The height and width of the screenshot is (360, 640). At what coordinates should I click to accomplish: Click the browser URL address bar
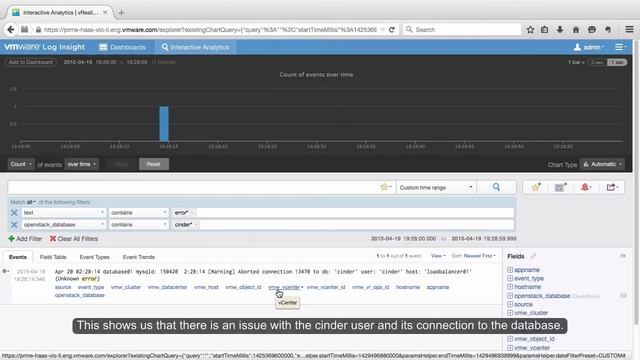pyautogui.click(x=210, y=29)
